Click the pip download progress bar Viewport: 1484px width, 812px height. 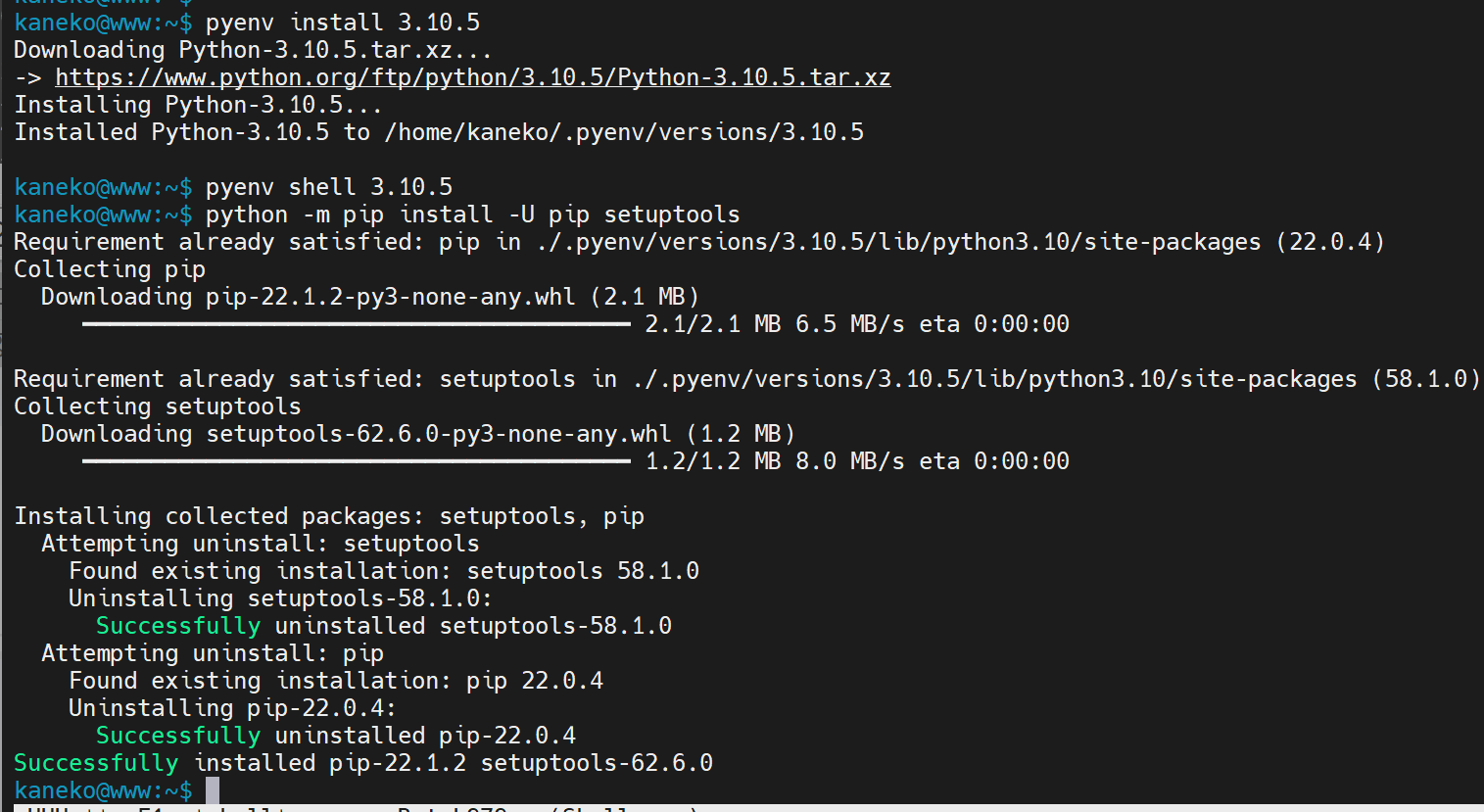click(357, 324)
